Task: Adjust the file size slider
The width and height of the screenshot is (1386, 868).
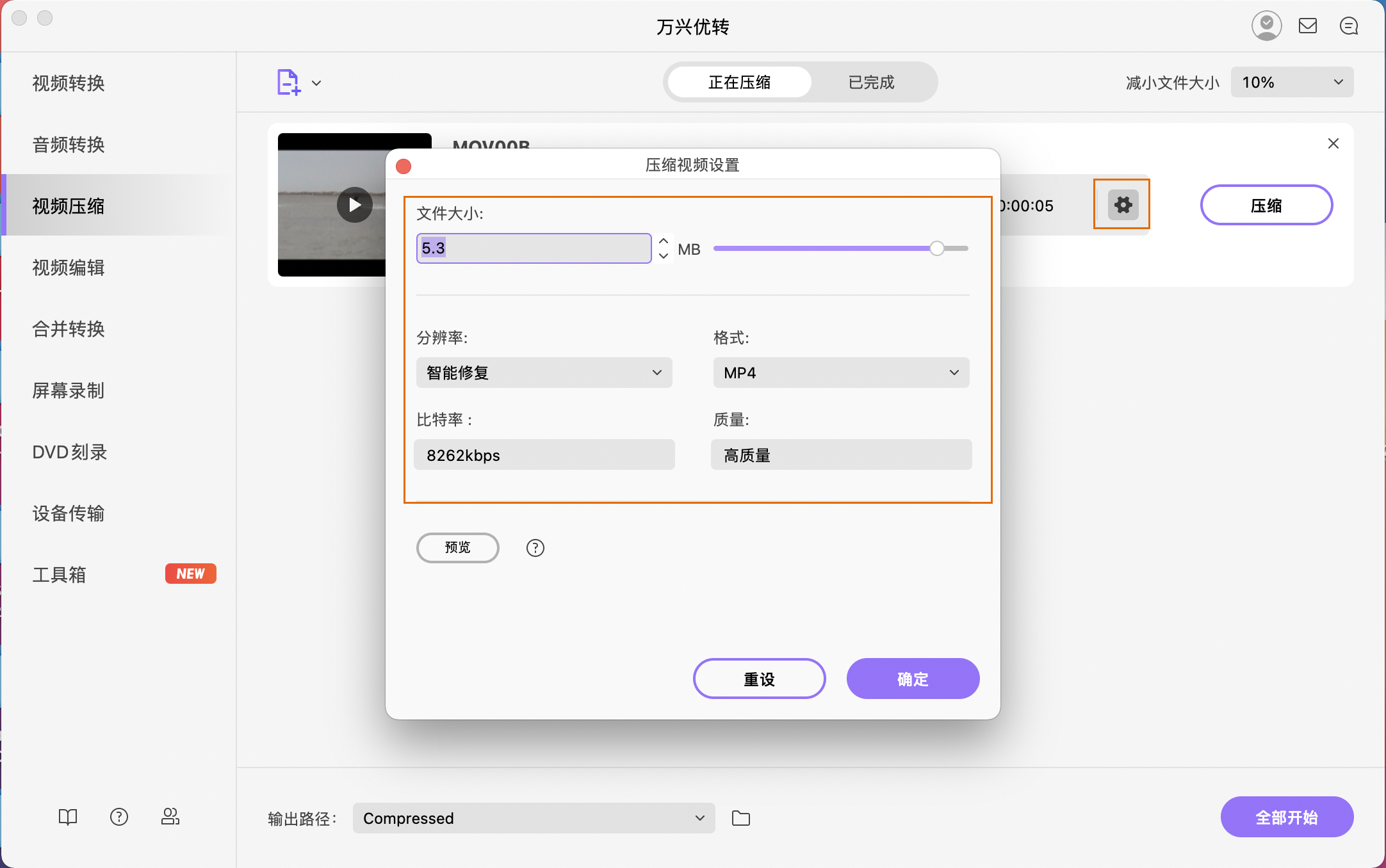Action: (938, 248)
